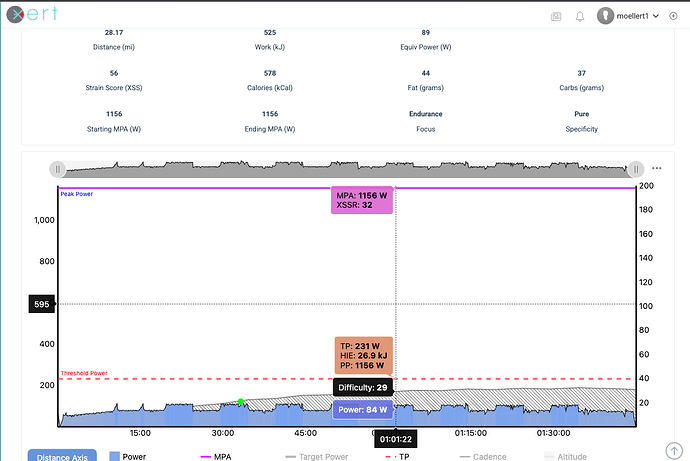The height and width of the screenshot is (461, 690).
Task: Click the Fat (grams) label
Action: pos(426,88)
